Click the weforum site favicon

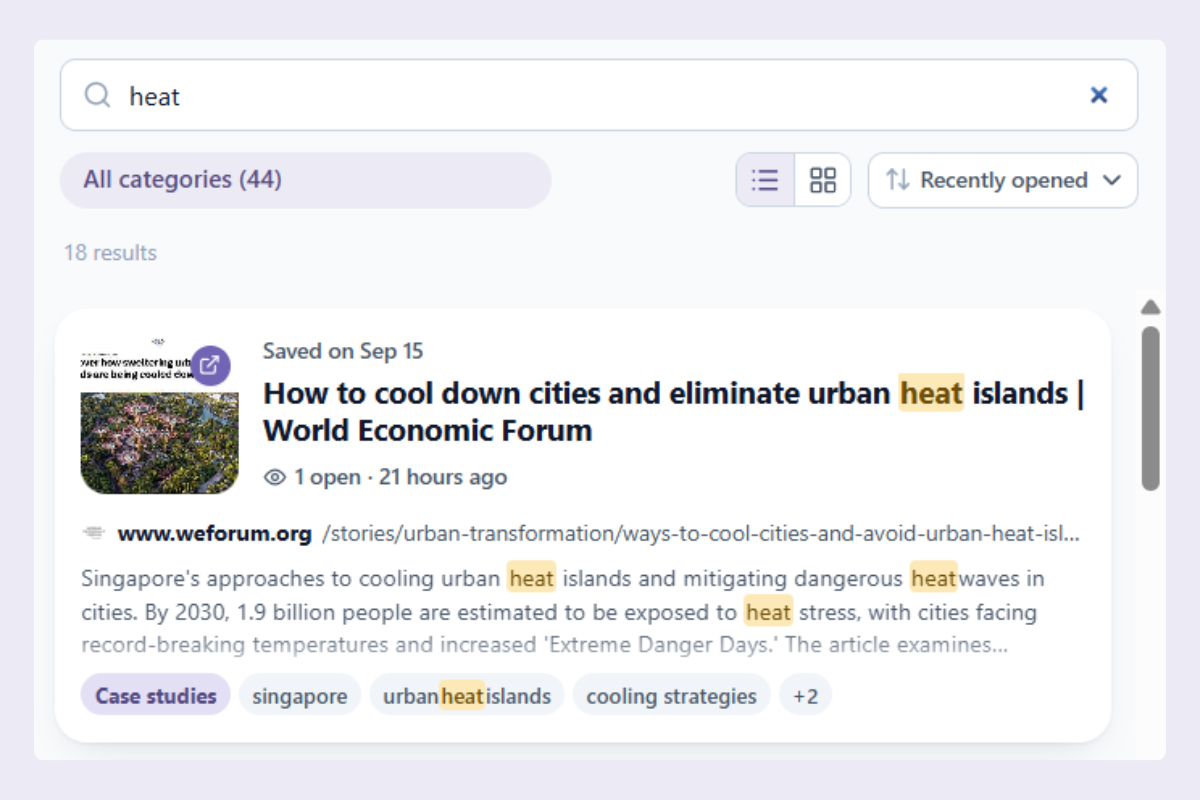point(94,534)
